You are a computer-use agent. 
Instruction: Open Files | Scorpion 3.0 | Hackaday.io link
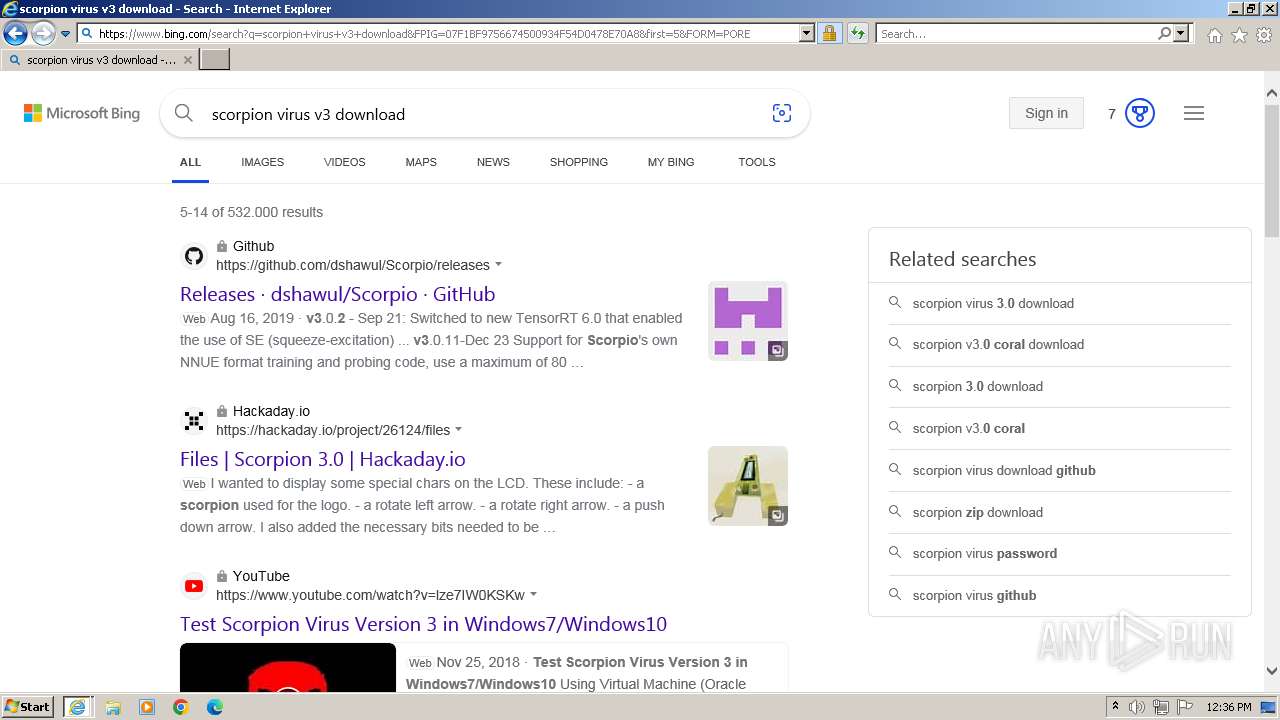[322, 459]
